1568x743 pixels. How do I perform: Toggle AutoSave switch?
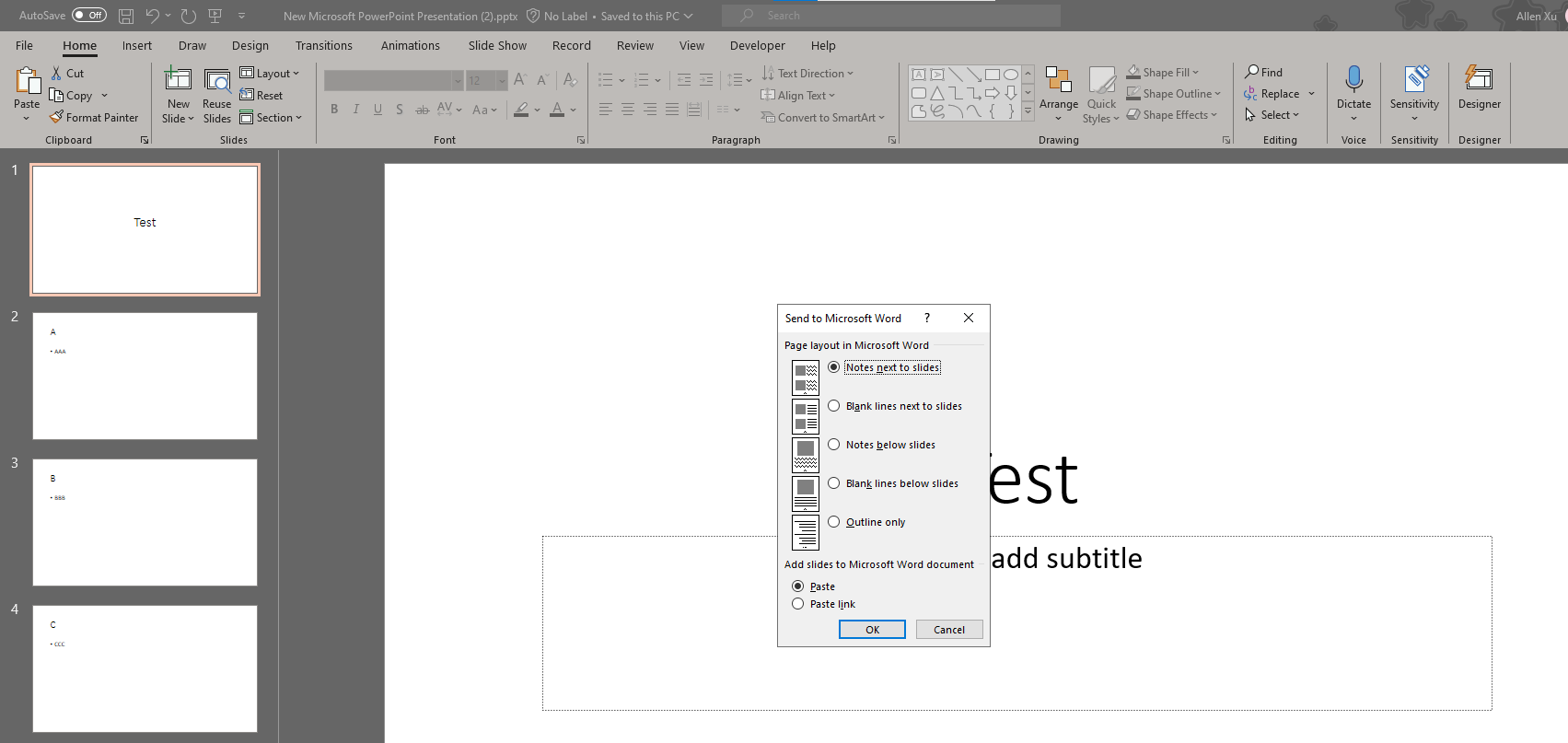tap(89, 16)
